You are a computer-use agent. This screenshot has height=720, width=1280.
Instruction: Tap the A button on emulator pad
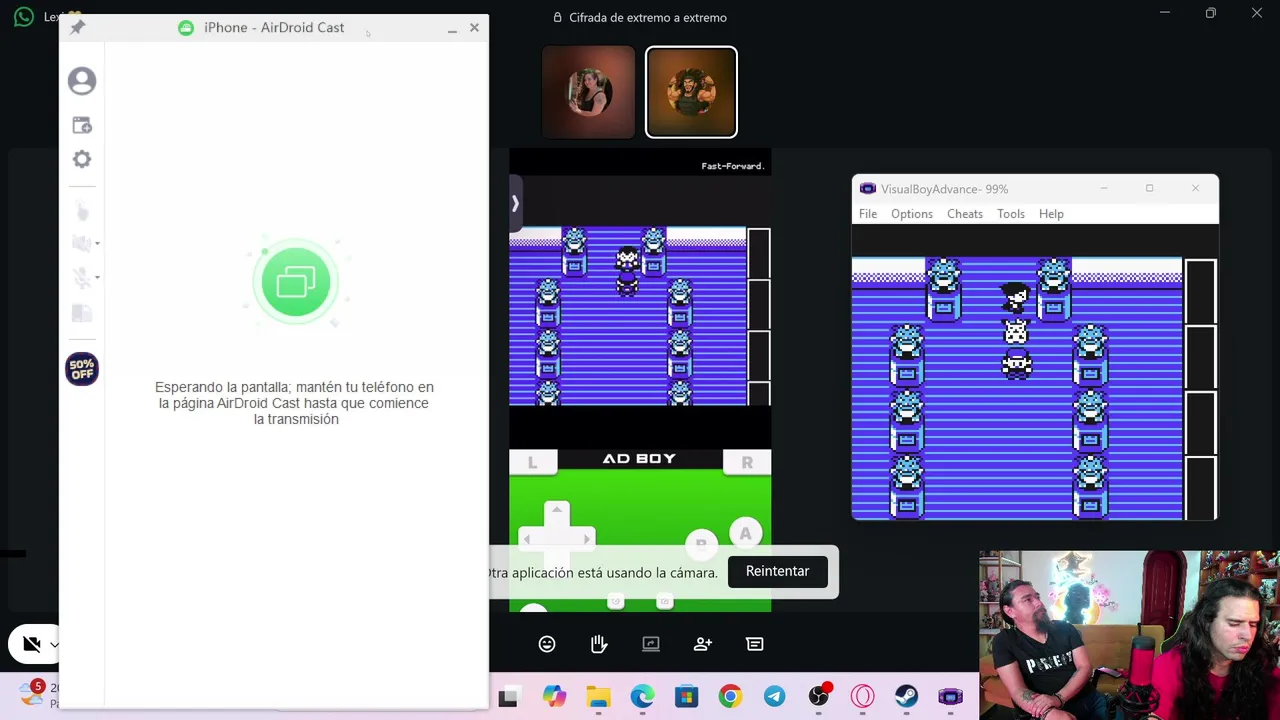(745, 534)
